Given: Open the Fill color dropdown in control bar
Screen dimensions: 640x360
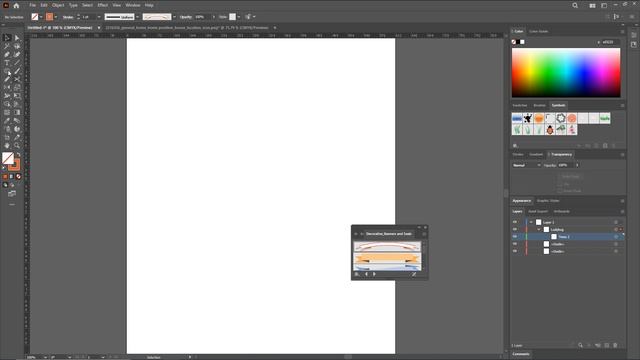Looking at the screenshot, I should tap(41, 17).
